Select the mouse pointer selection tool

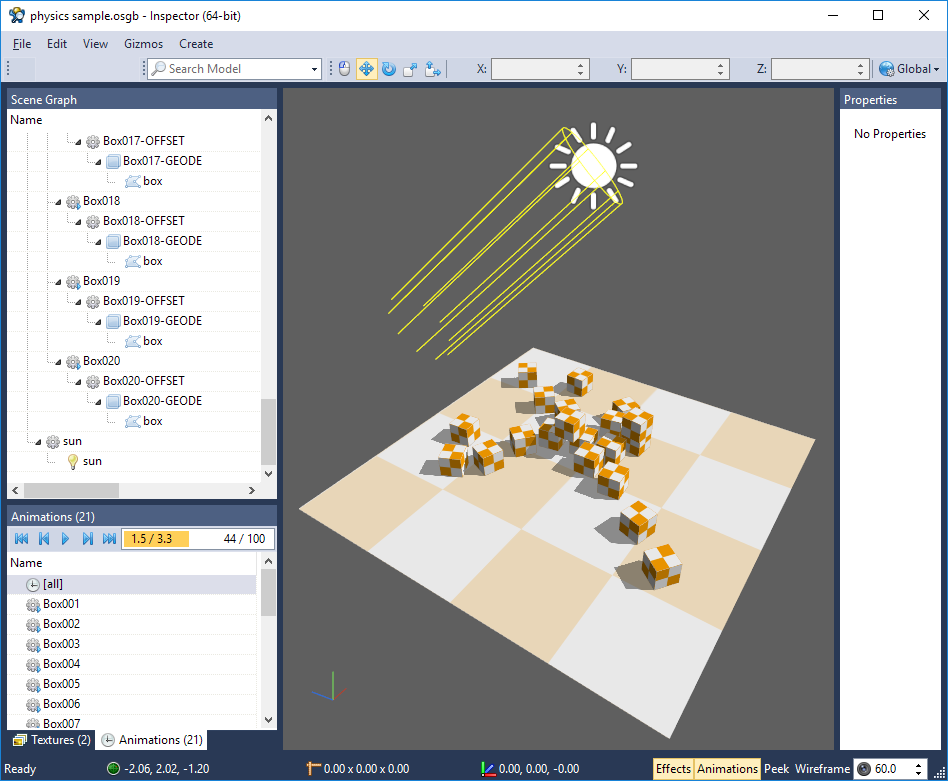(x=344, y=69)
